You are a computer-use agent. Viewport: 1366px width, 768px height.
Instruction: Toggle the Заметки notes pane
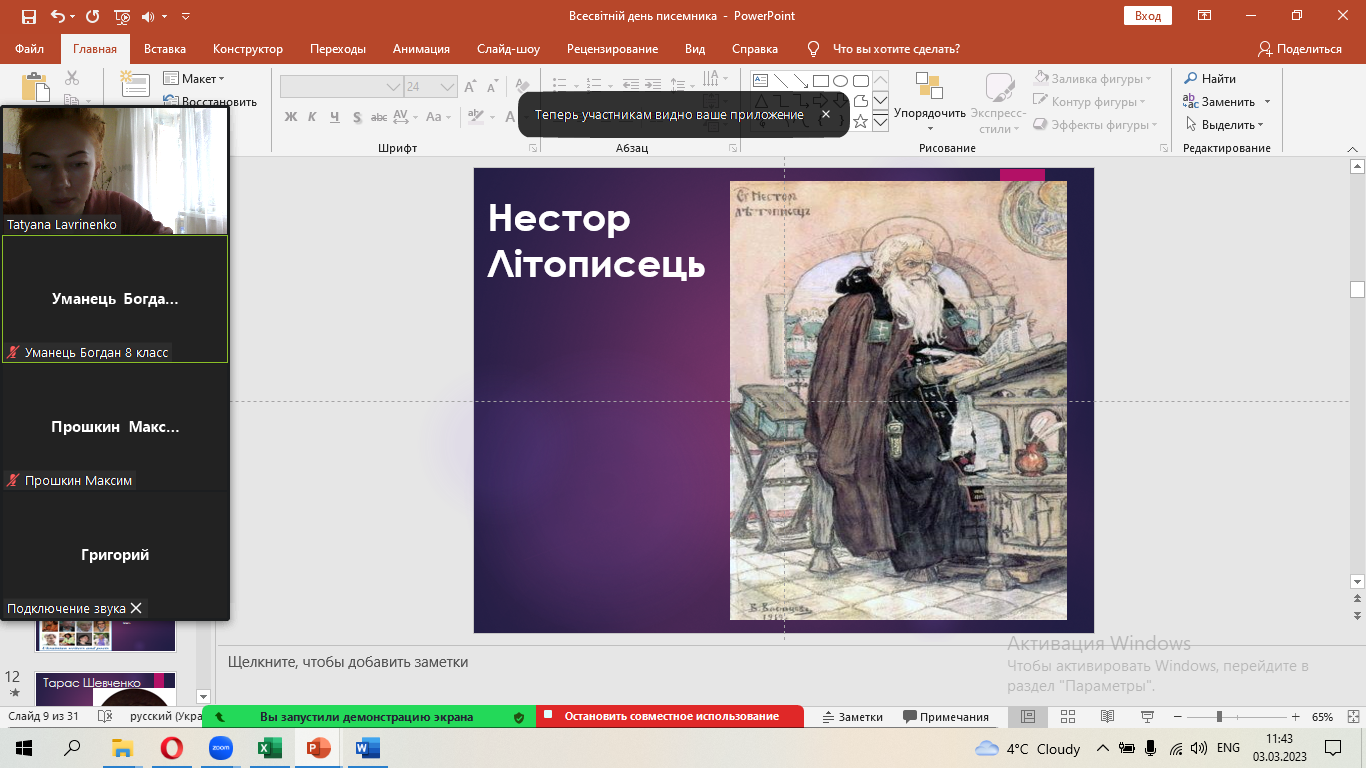[x=852, y=717]
